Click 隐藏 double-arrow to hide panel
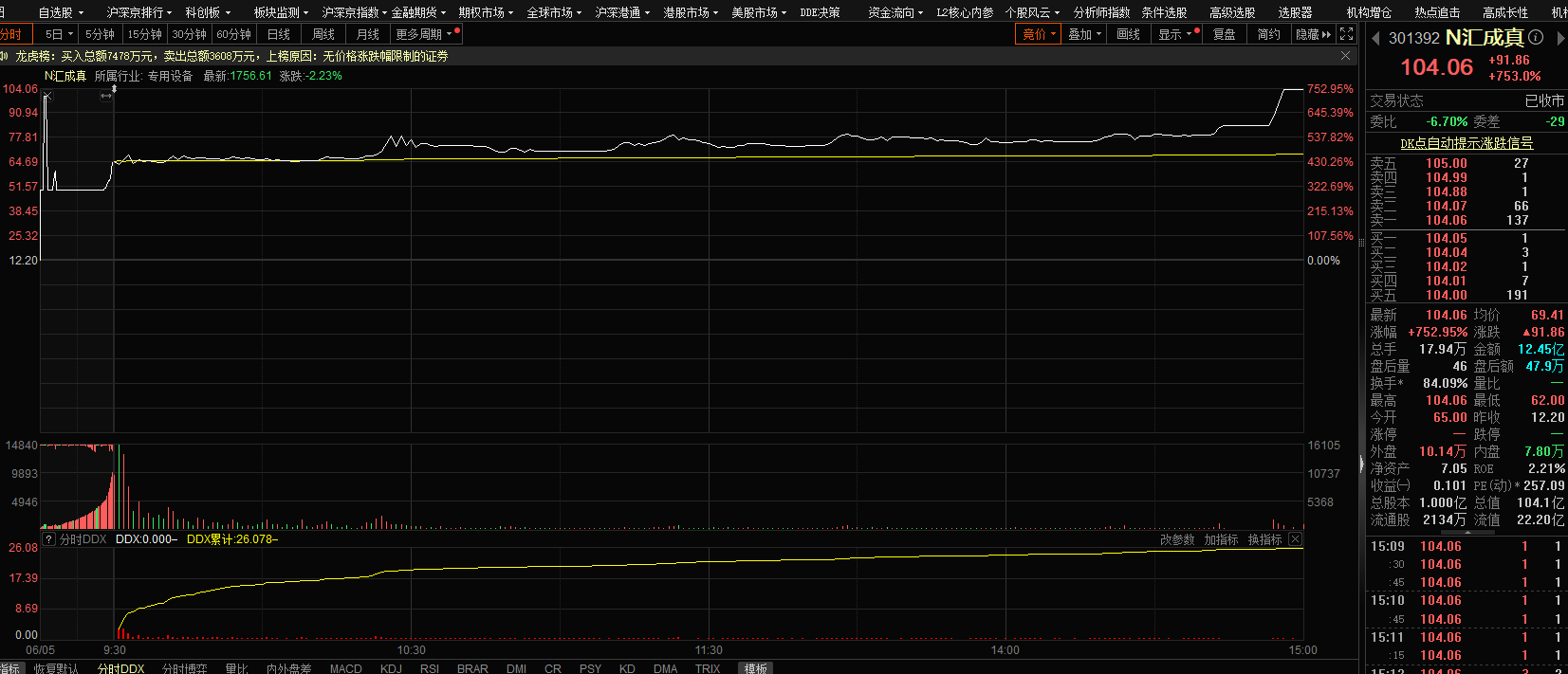 coord(1314,34)
